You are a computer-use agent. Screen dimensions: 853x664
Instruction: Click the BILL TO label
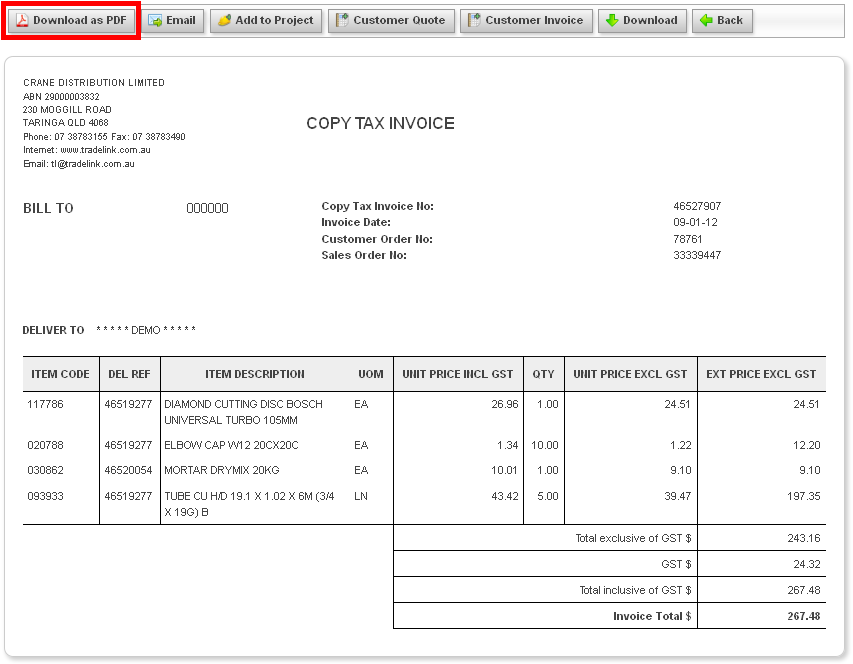(48, 208)
